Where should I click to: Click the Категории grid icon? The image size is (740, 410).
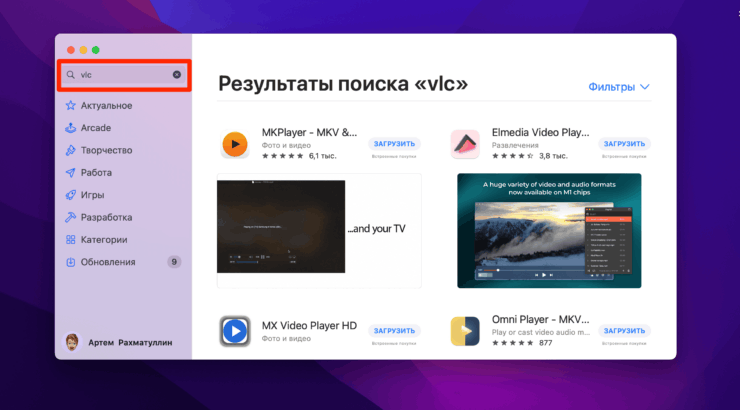click(x=70, y=240)
